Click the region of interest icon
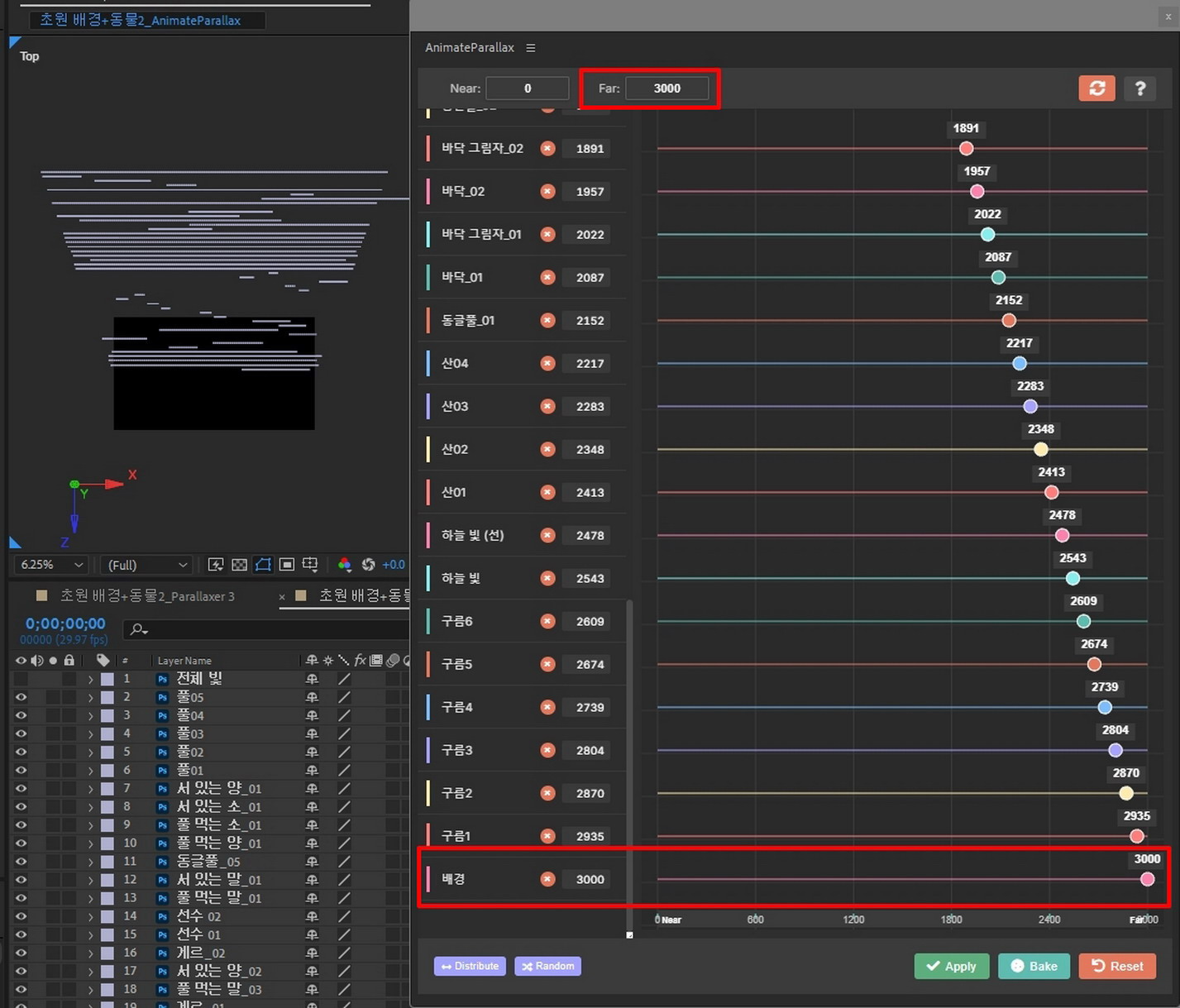Viewport: 1180px width, 1008px height. coord(286,565)
